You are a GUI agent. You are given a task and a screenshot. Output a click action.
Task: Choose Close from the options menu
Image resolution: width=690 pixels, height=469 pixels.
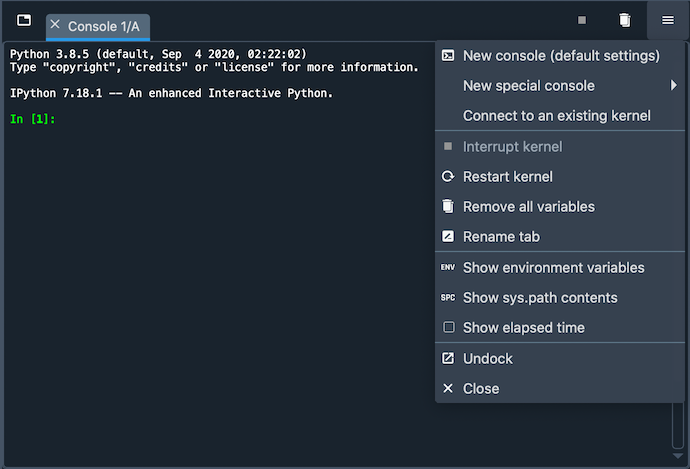click(x=480, y=389)
